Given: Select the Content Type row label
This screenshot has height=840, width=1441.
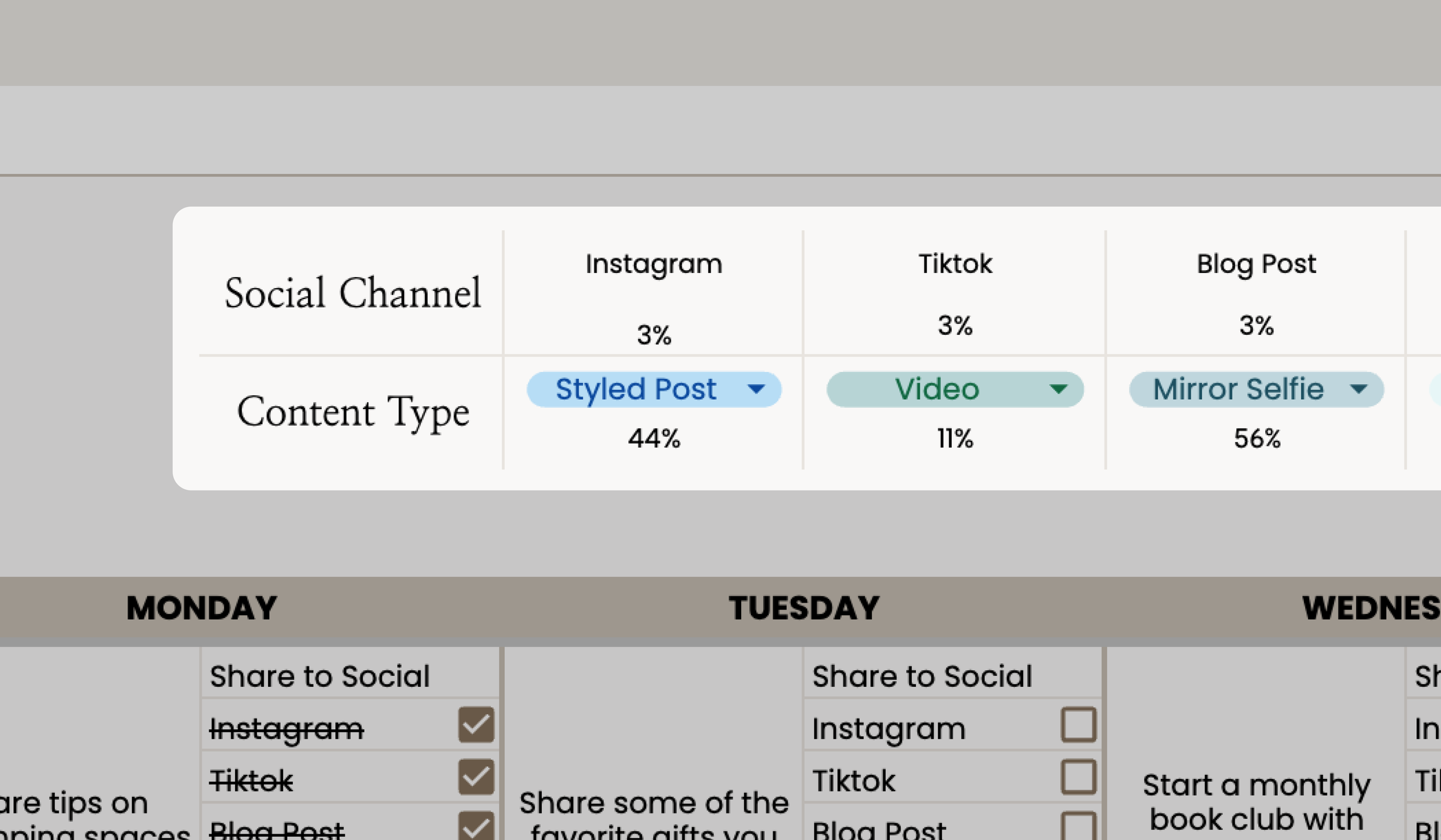Looking at the screenshot, I should point(353,413).
